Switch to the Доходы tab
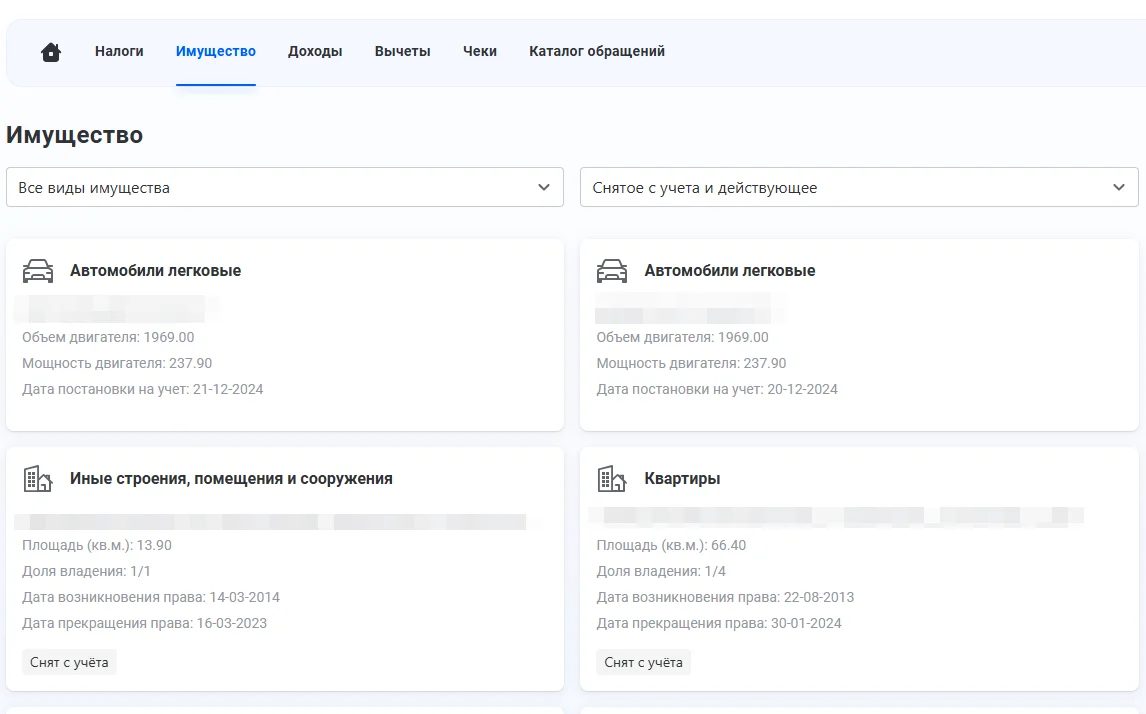 coord(315,51)
